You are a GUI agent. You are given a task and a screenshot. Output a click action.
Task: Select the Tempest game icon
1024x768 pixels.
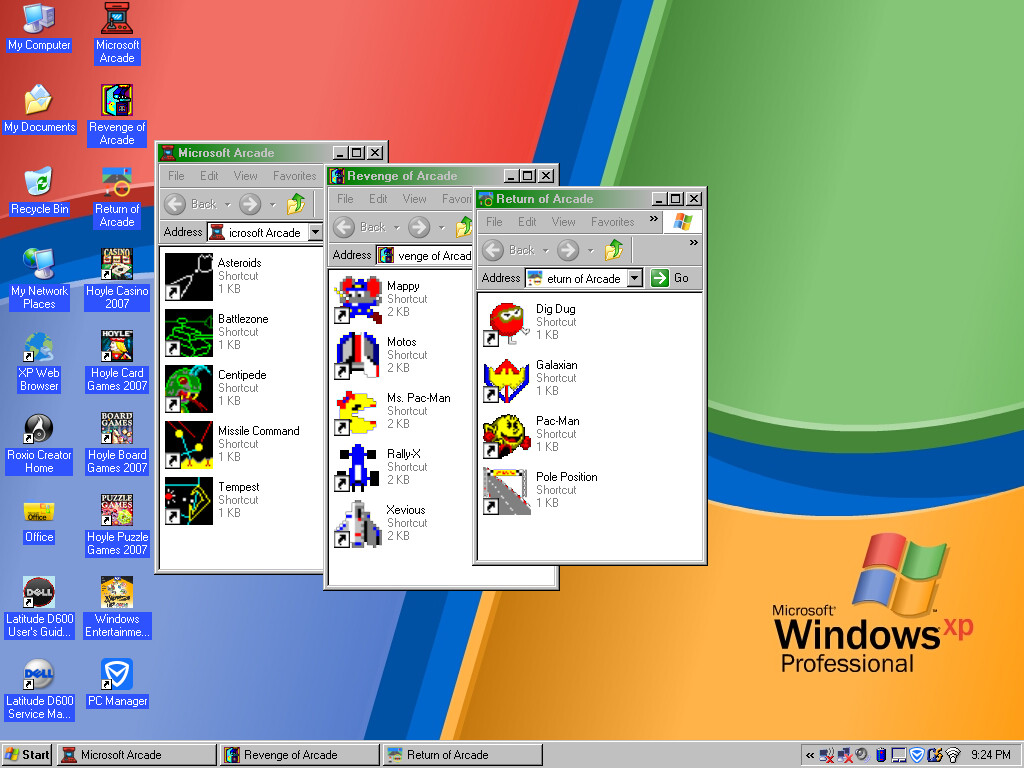tap(189, 501)
